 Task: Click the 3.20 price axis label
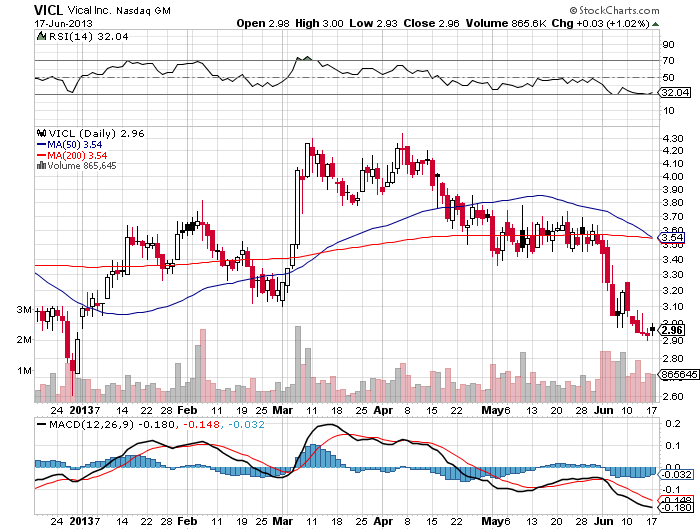(673, 291)
